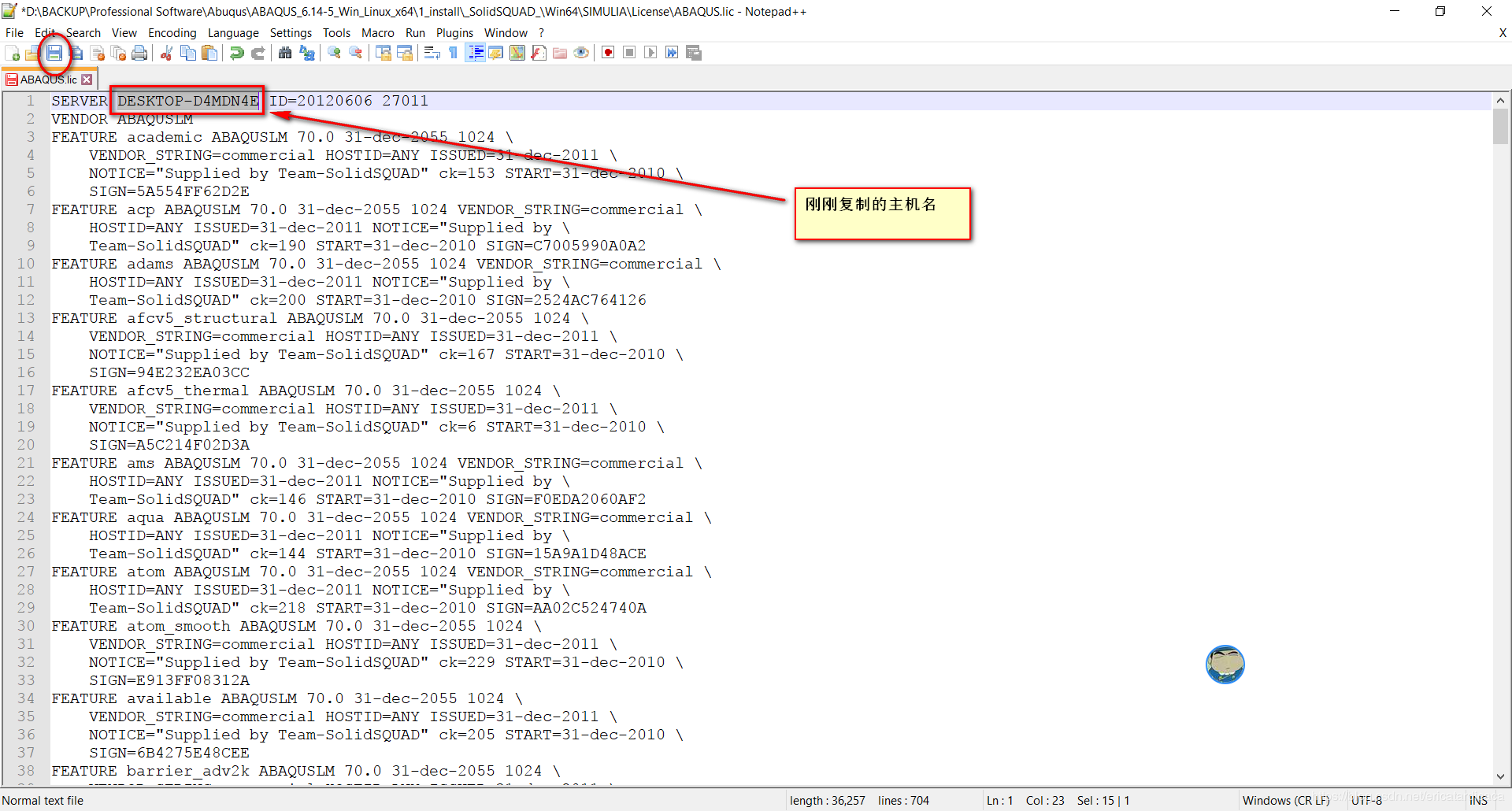Open Folder as Workspace icon
This screenshot has height=811, width=1512.
click(x=560, y=53)
